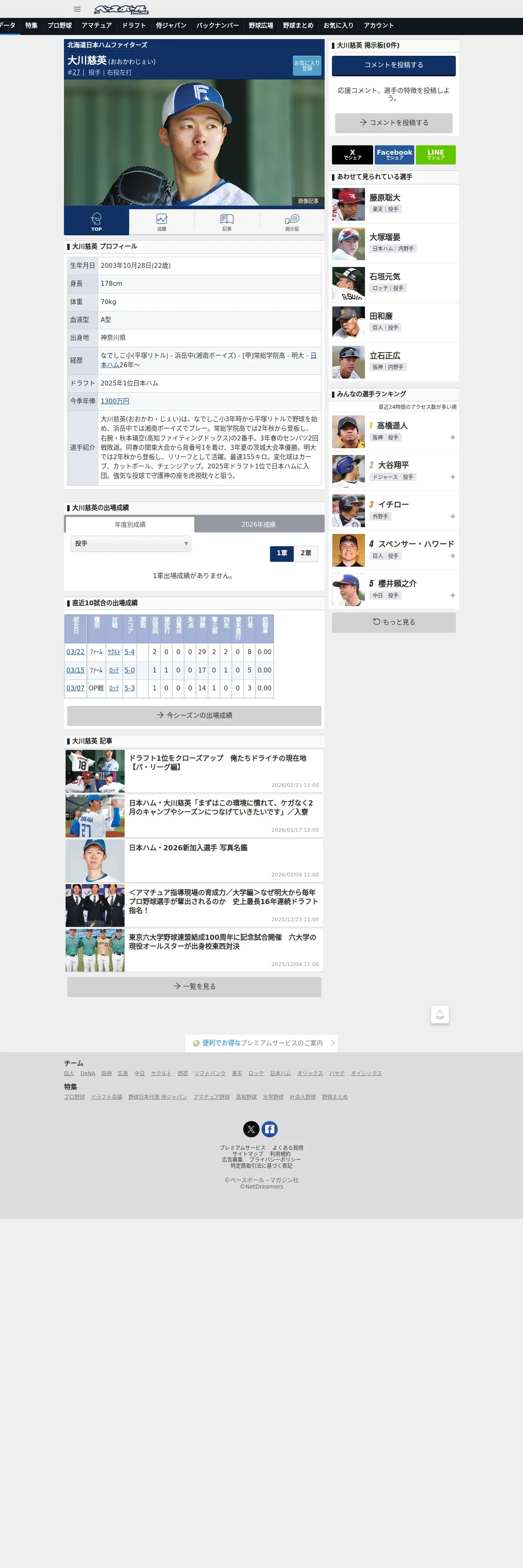Open 田和廉 player card
The height and width of the screenshot is (1568, 523).
393,323
